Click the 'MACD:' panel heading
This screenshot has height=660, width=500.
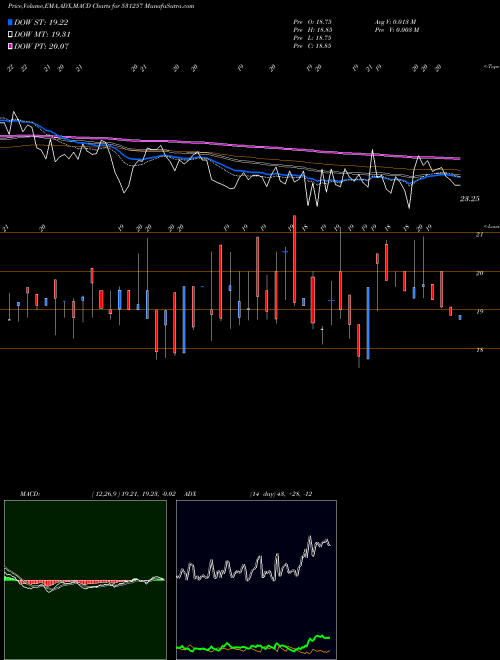coord(30,494)
